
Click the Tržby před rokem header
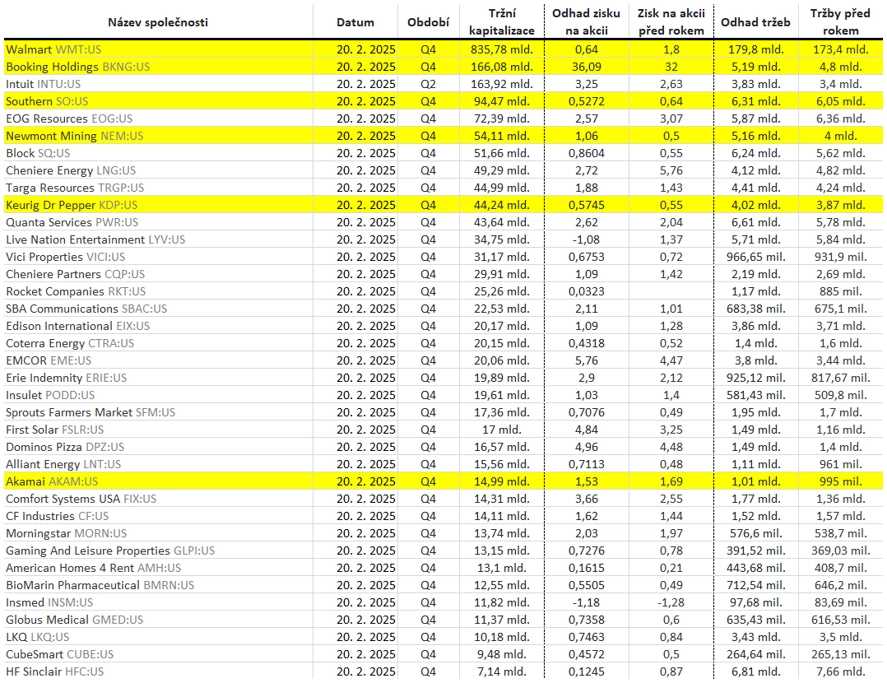pos(841,22)
